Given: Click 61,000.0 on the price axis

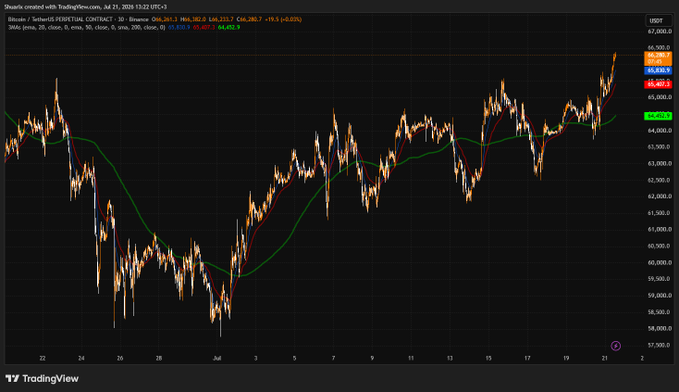Looking at the screenshot, I should click(x=660, y=230).
